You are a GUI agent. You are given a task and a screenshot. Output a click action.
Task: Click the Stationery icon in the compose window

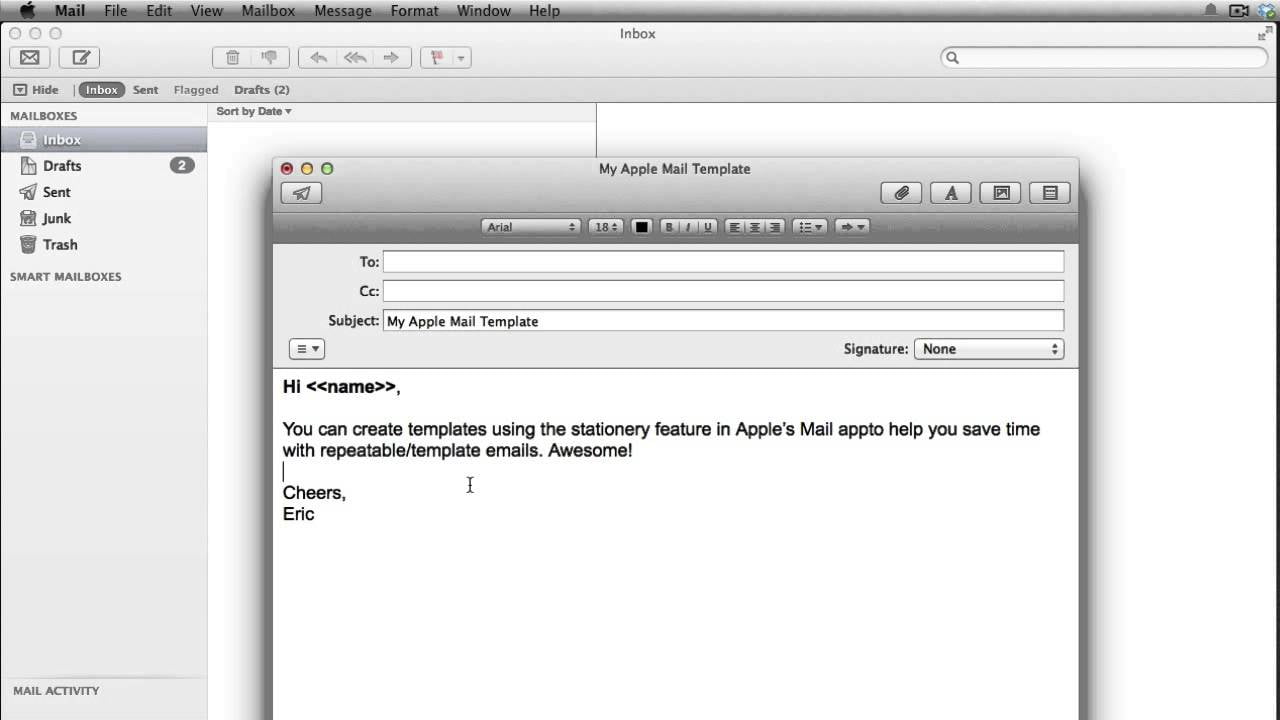(1049, 192)
